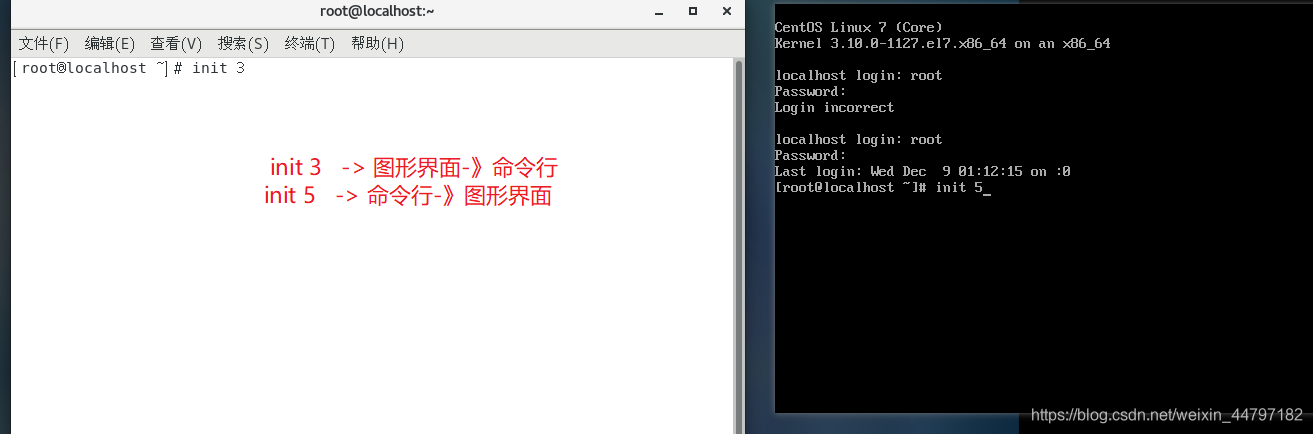Screen dimensions: 1313x434
Task: Click the 'init 5' command in console
Action: point(958,187)
